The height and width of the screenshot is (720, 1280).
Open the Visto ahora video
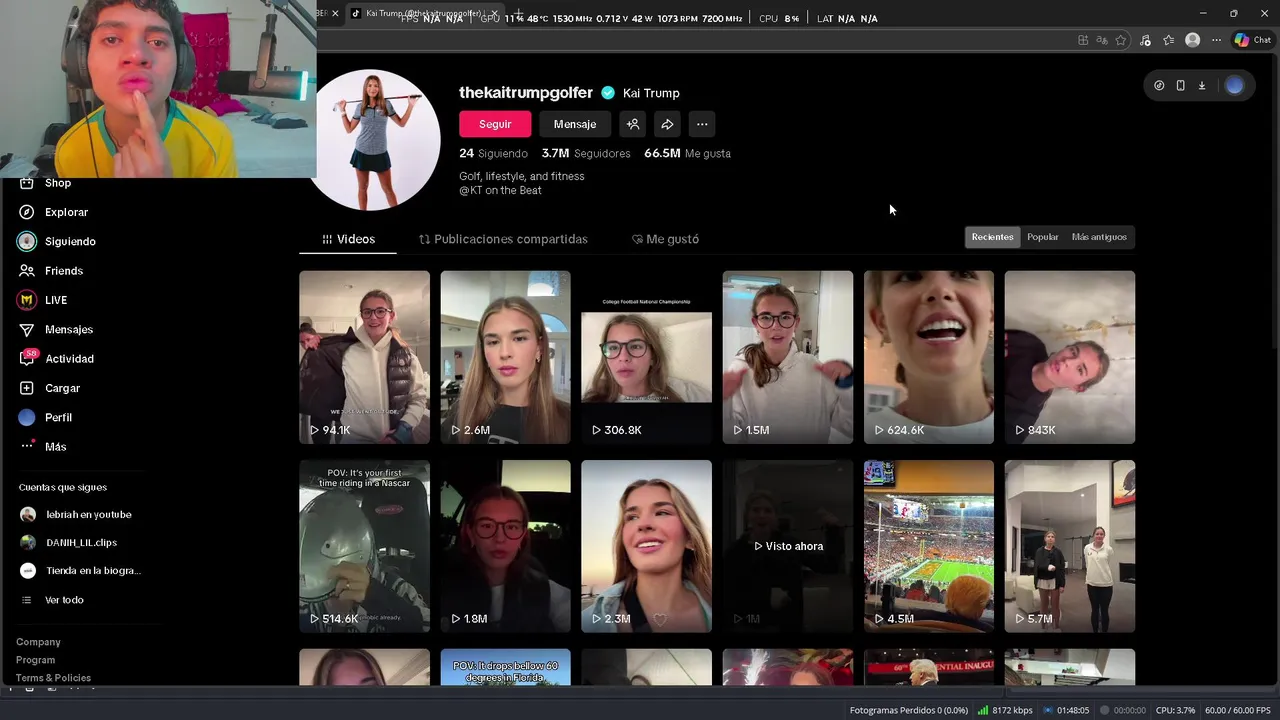788,546
